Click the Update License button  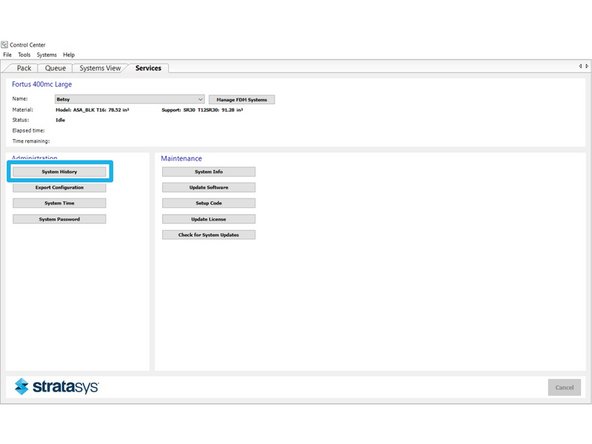[x=209, y=219]
